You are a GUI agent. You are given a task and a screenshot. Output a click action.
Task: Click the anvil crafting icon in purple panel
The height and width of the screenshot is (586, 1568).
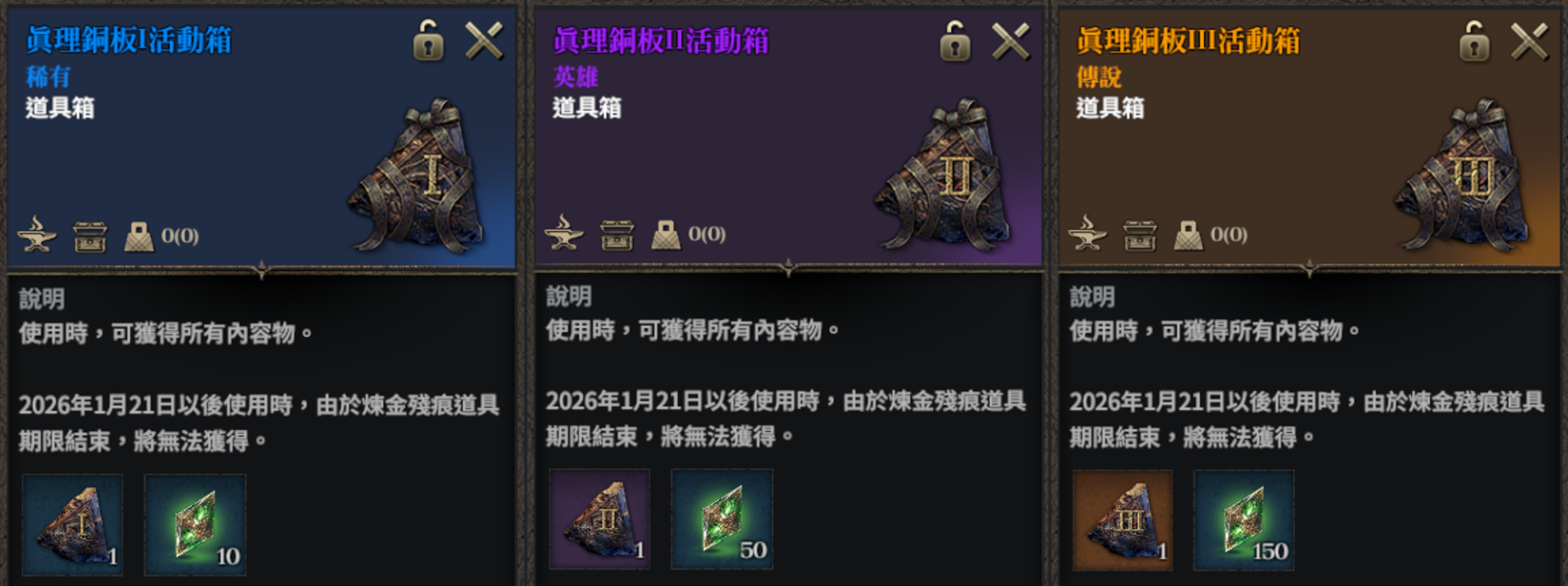pyautogui.click(x=564, y=232)
